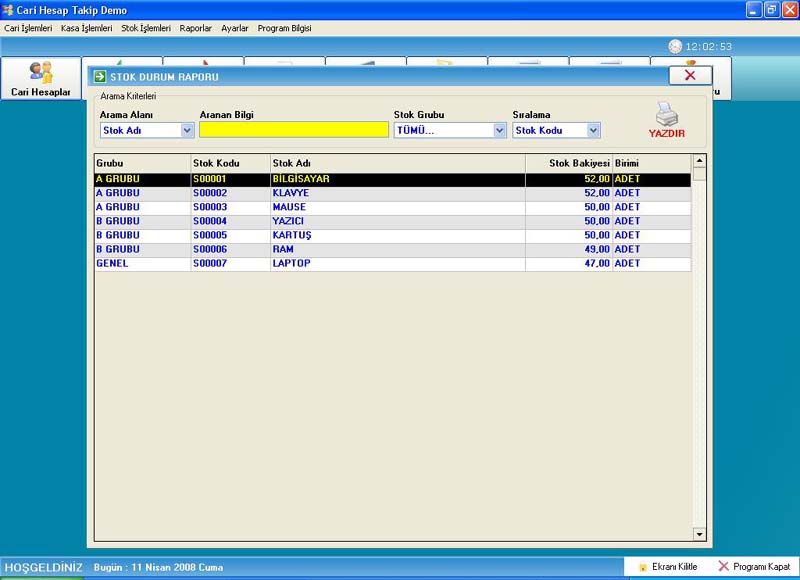Open the Stok Grubu dropdown
The width and height of the screenshot is (800, 580).
(x=500, y=130)
